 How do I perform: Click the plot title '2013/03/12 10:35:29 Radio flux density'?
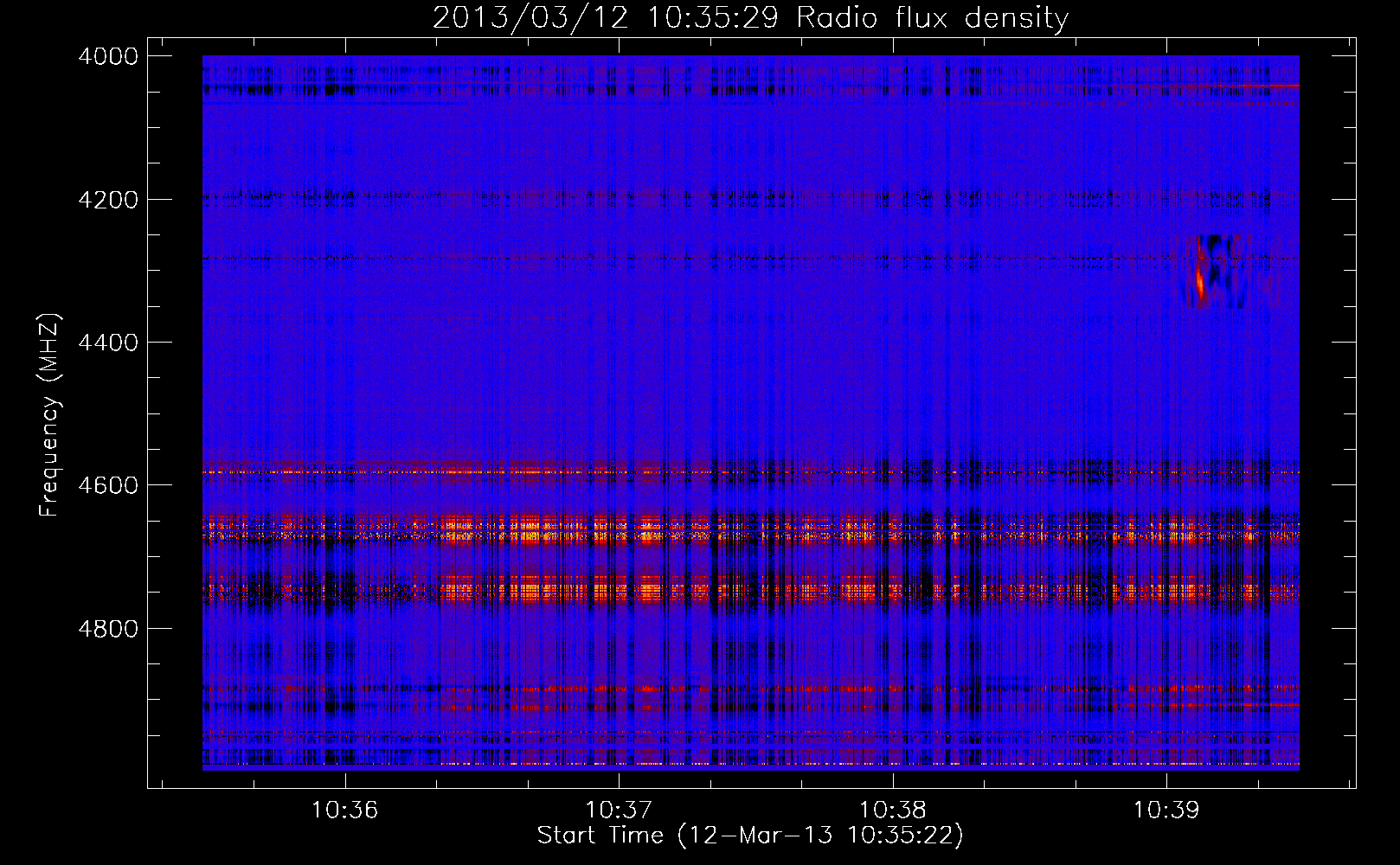750,17
